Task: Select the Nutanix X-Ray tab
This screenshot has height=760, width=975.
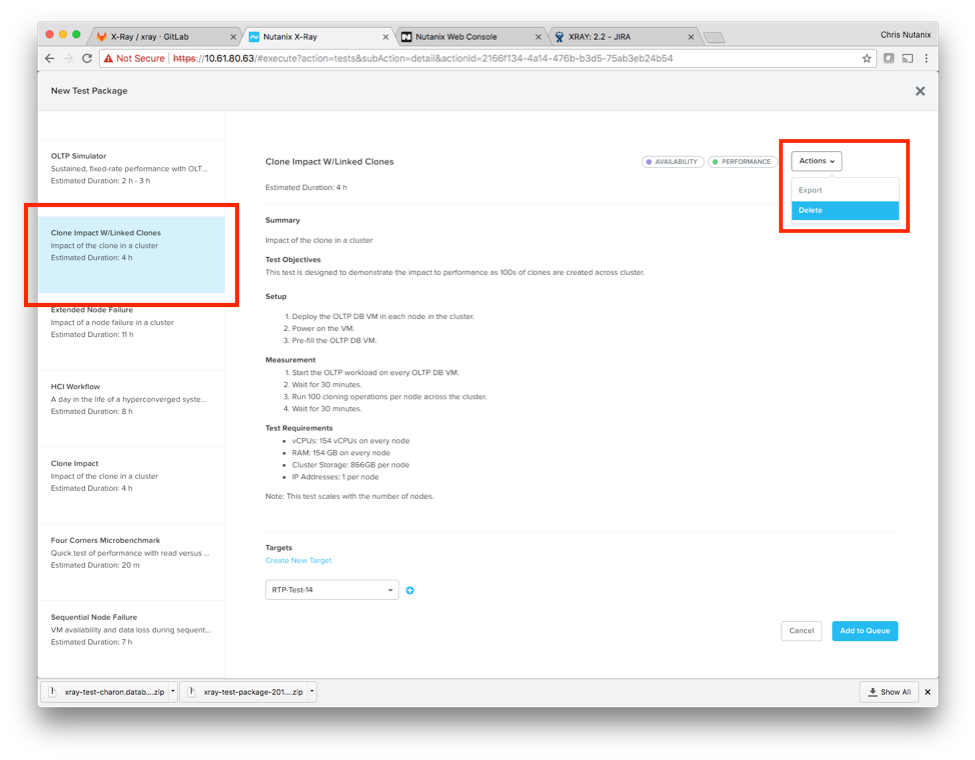Action: 317,37
